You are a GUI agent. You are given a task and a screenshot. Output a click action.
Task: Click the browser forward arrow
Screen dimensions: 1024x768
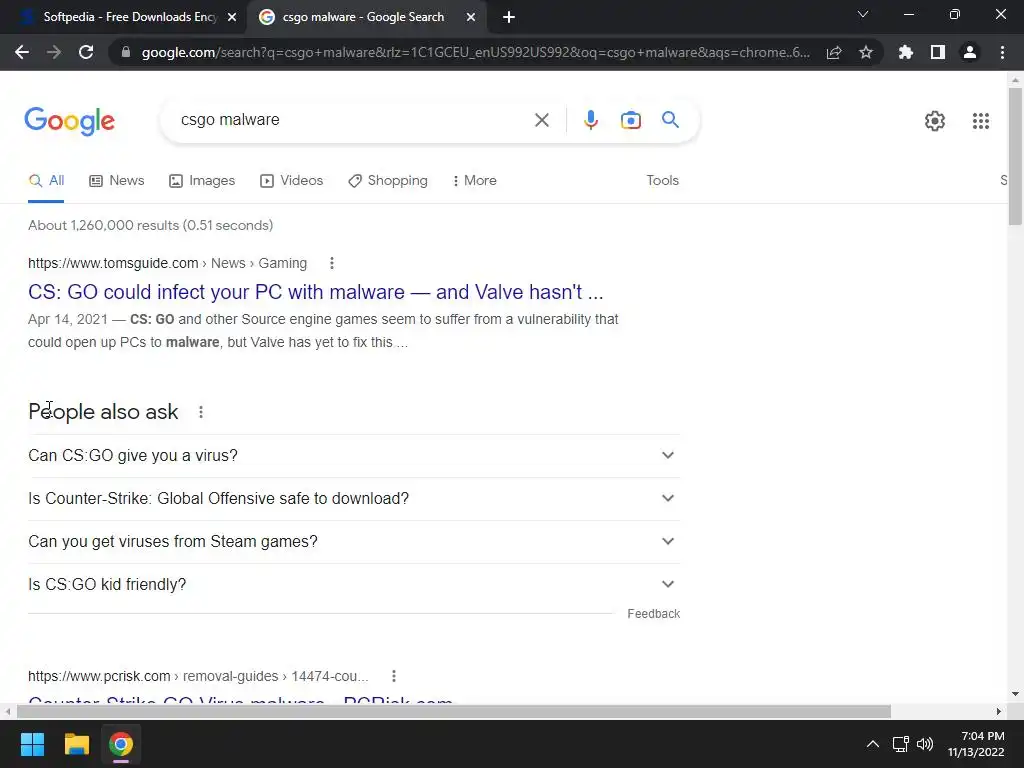(x=54, y=52)
